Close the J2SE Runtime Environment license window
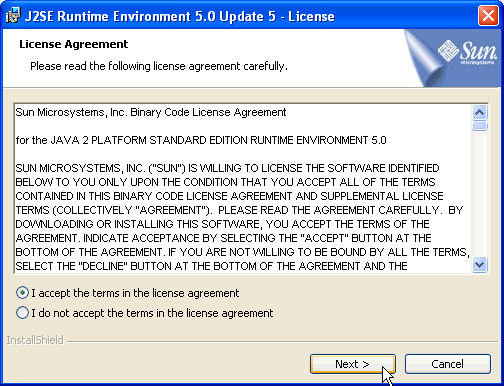The width and height of the screenshot is (504, 386). click(x=488, y=16)
